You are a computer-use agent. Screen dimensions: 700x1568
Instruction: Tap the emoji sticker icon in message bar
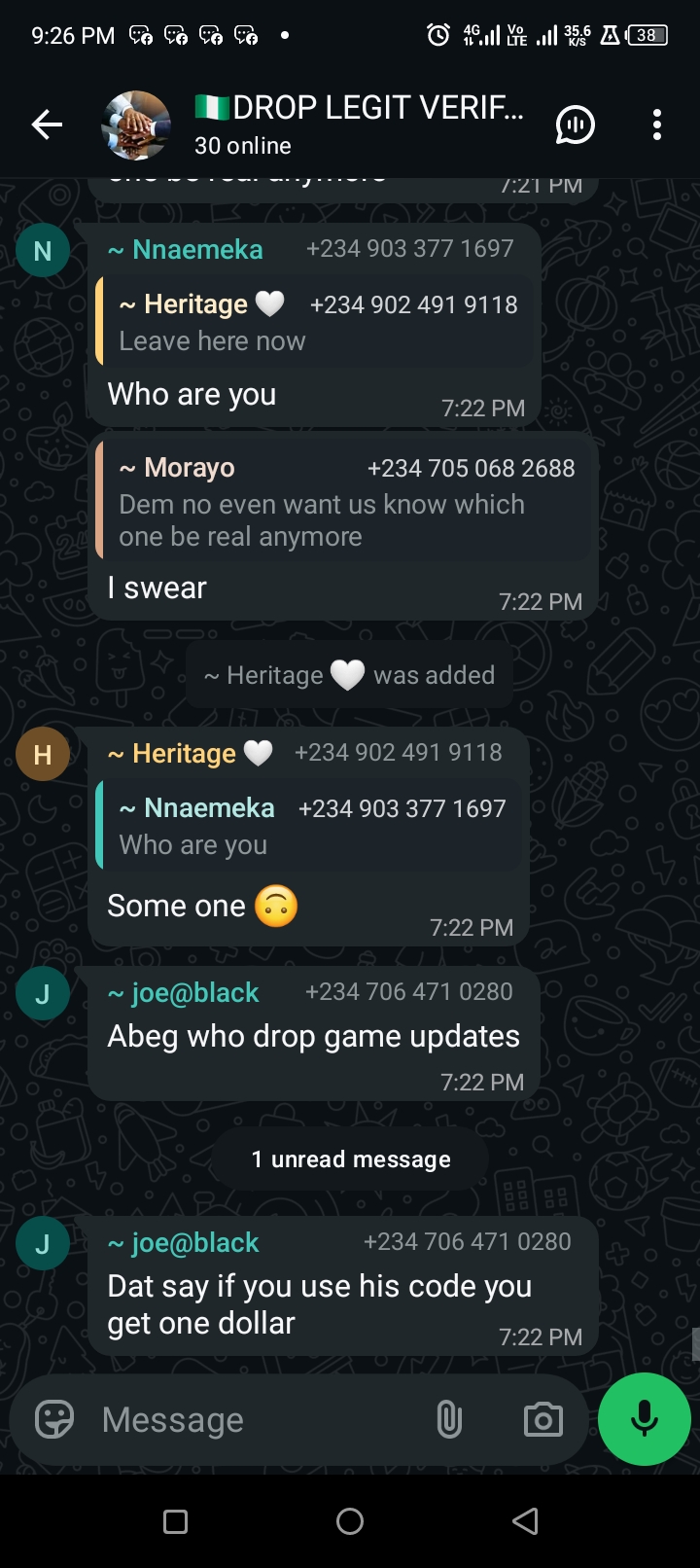click(x=54, y=1419)
